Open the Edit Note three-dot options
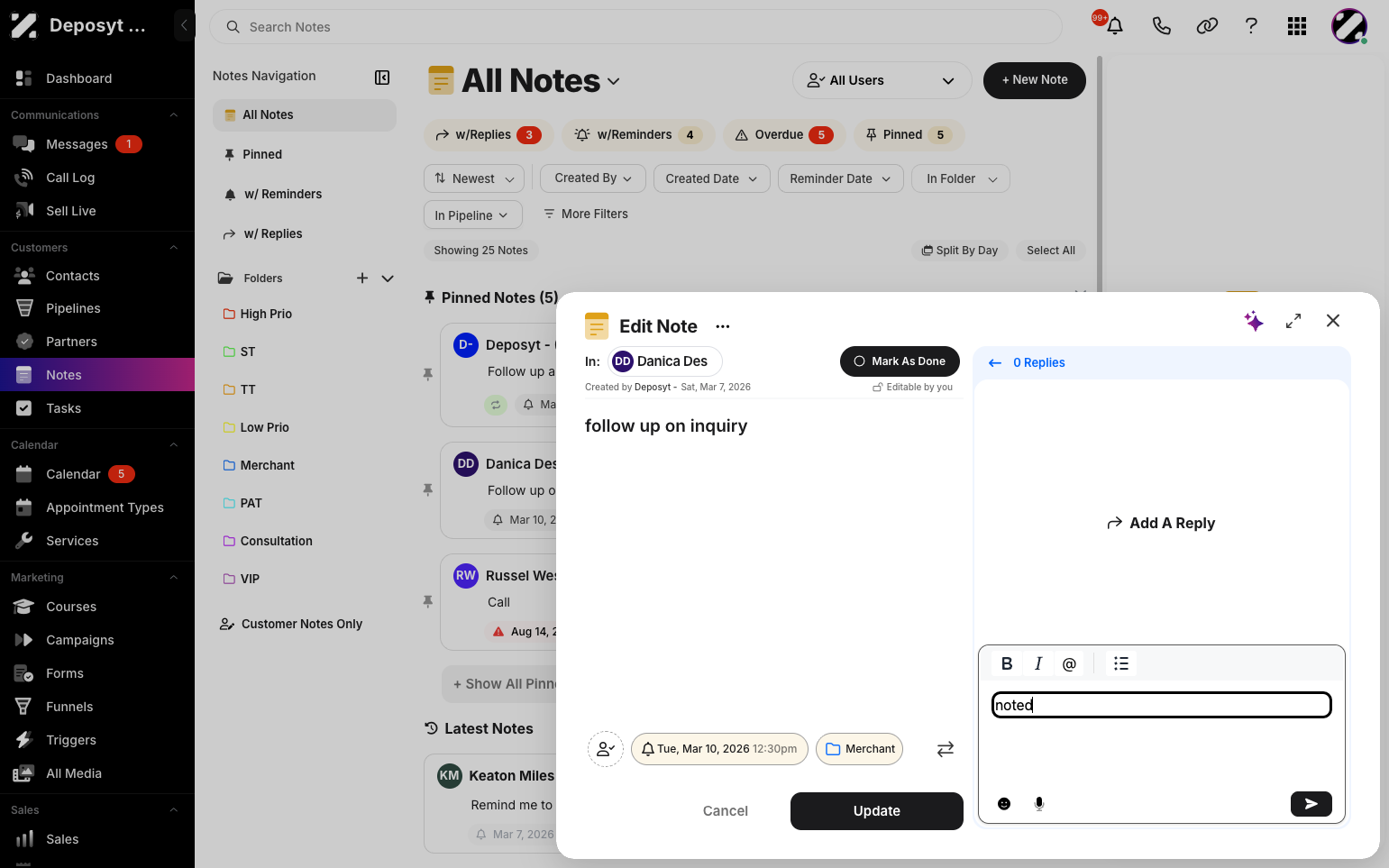The height and width of the screenshot is (868, 1389). point(723,326)
